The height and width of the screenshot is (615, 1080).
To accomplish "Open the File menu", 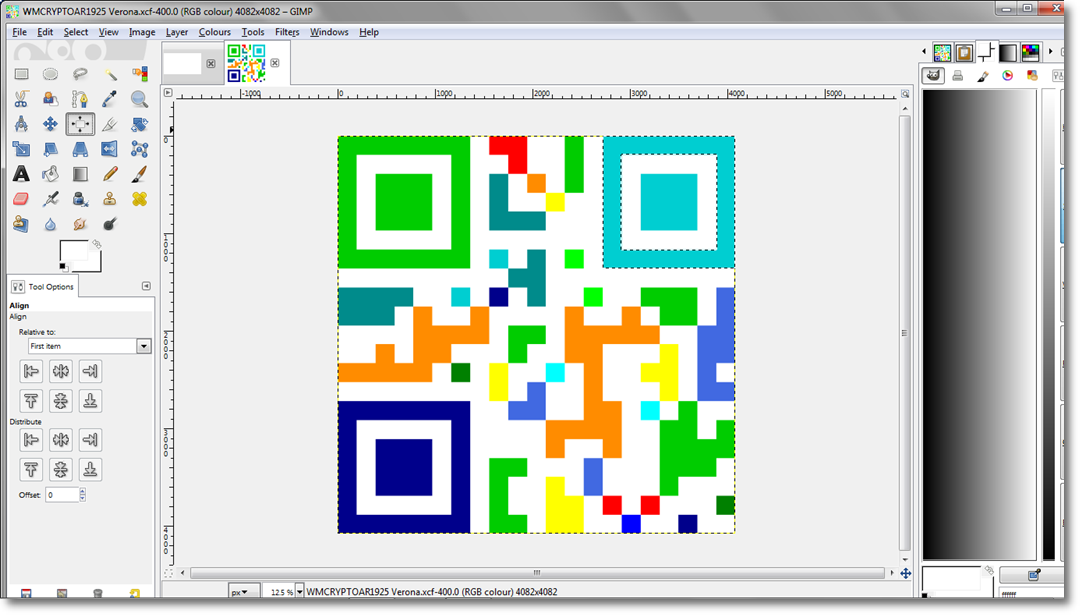I will (x=19, y=32).
